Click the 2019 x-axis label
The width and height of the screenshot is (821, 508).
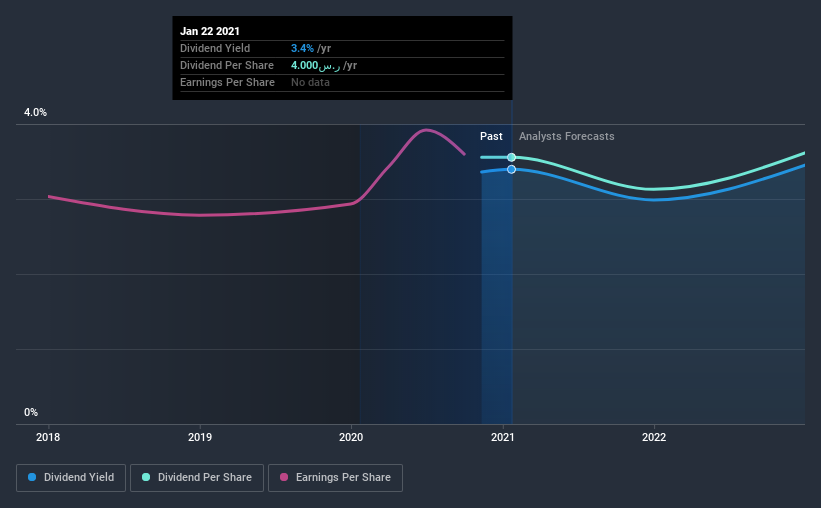199,437
